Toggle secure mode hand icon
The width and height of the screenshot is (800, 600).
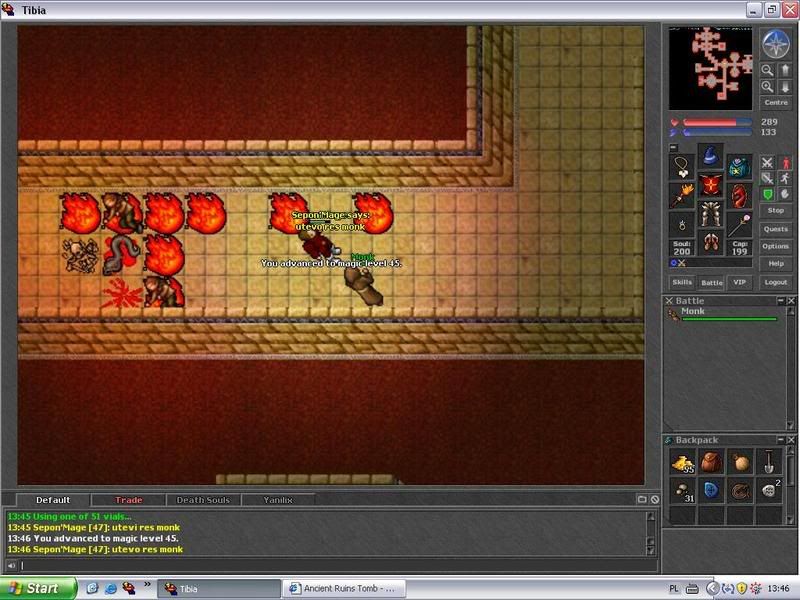click(785, 194)
